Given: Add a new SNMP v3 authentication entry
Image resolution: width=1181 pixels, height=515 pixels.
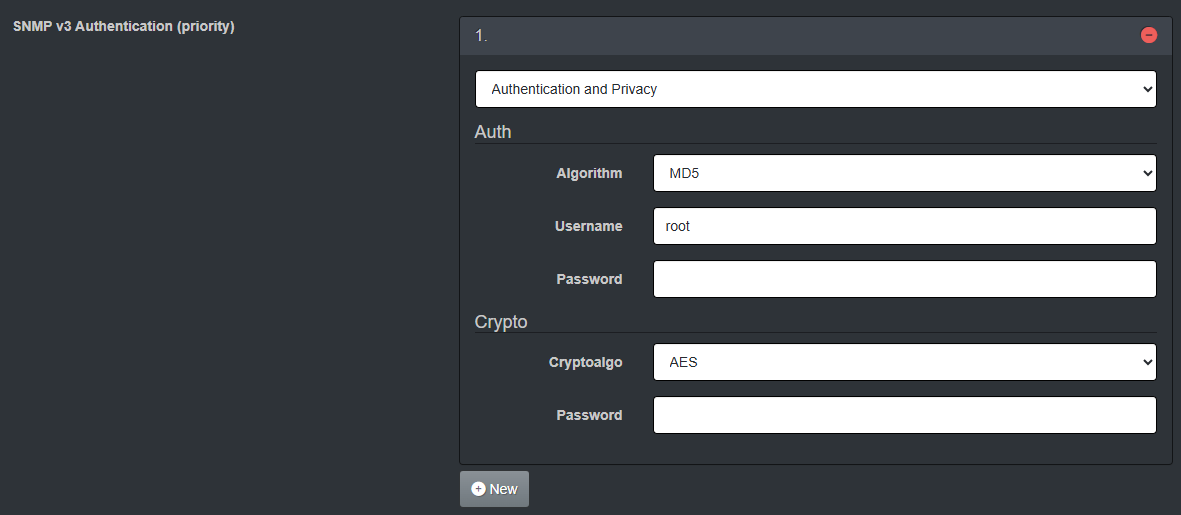Looking at the screenshot, I should (x=494, y=489).
